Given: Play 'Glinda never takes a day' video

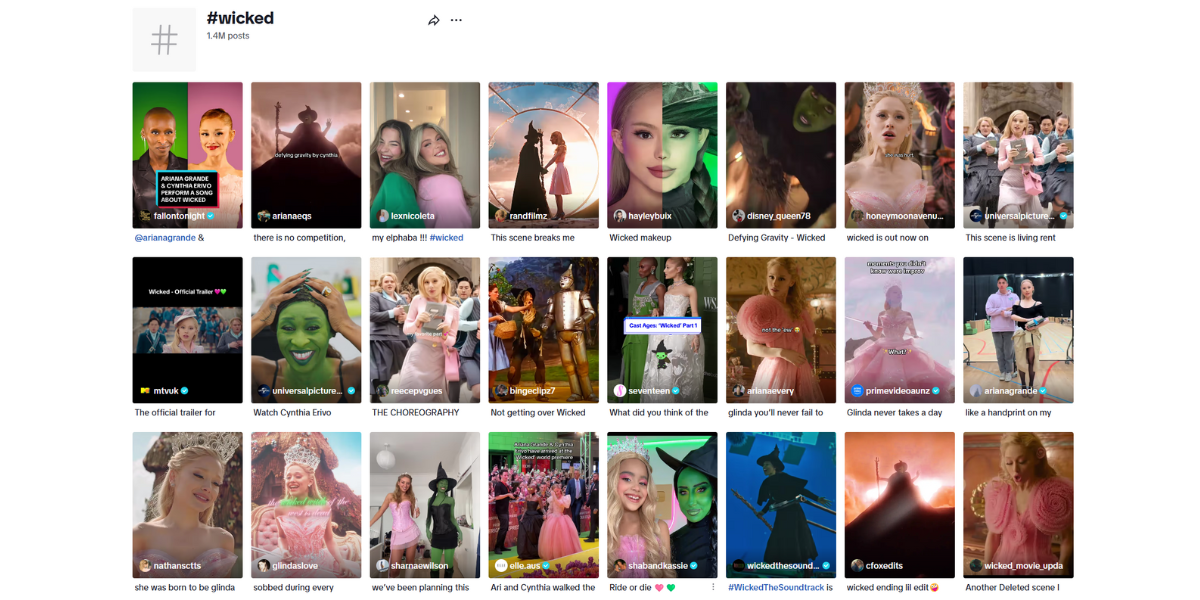Looking at the screenshot, I should click(899, 330).
